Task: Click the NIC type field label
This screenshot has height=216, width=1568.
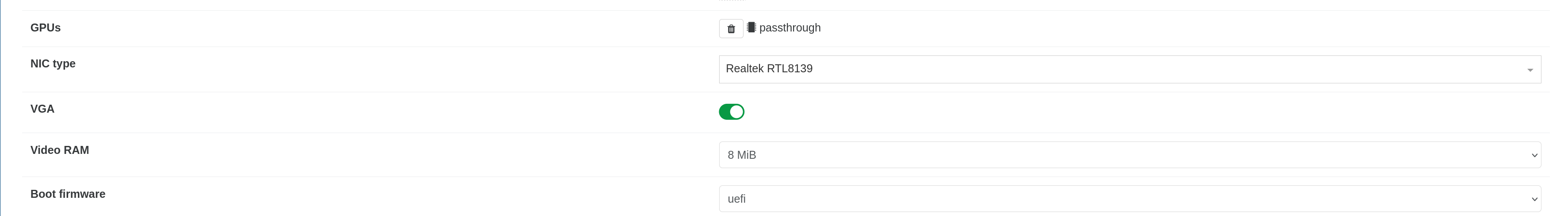Action: click(53, 63)
